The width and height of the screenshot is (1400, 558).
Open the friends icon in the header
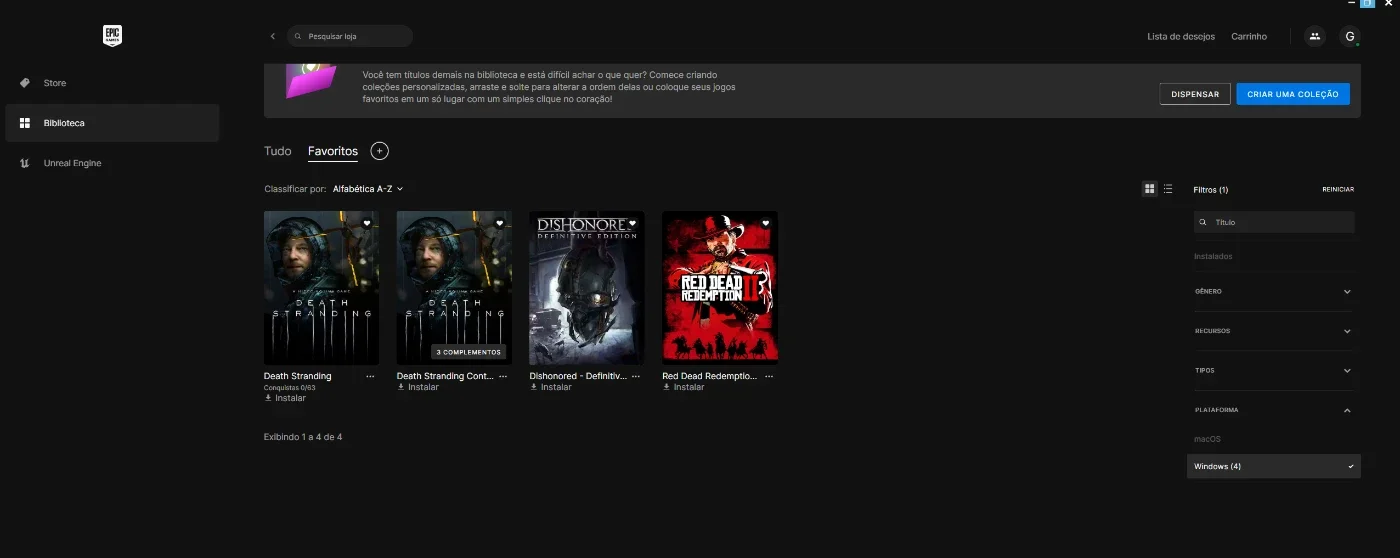pos(1315,36)
